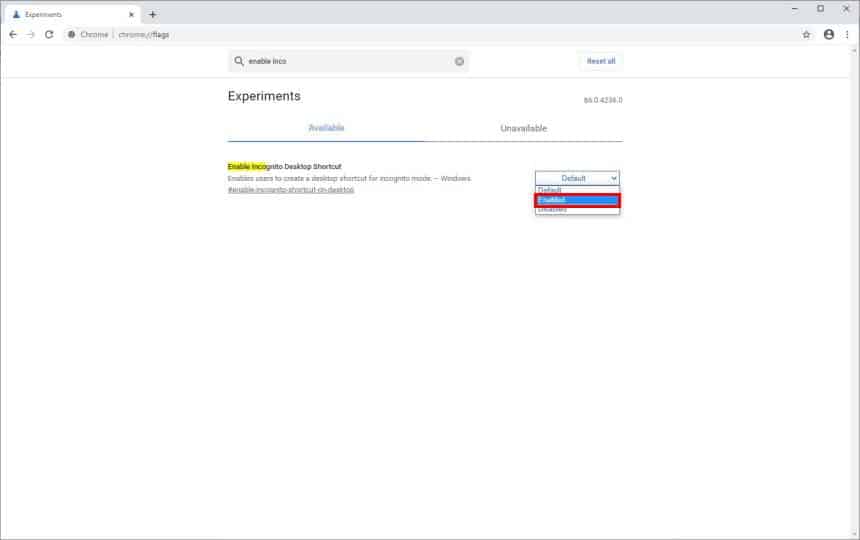Open the #enable-incognito-shortcut-on-desktop link
This screenshot has width=860, height=540.
click(291, 190)
